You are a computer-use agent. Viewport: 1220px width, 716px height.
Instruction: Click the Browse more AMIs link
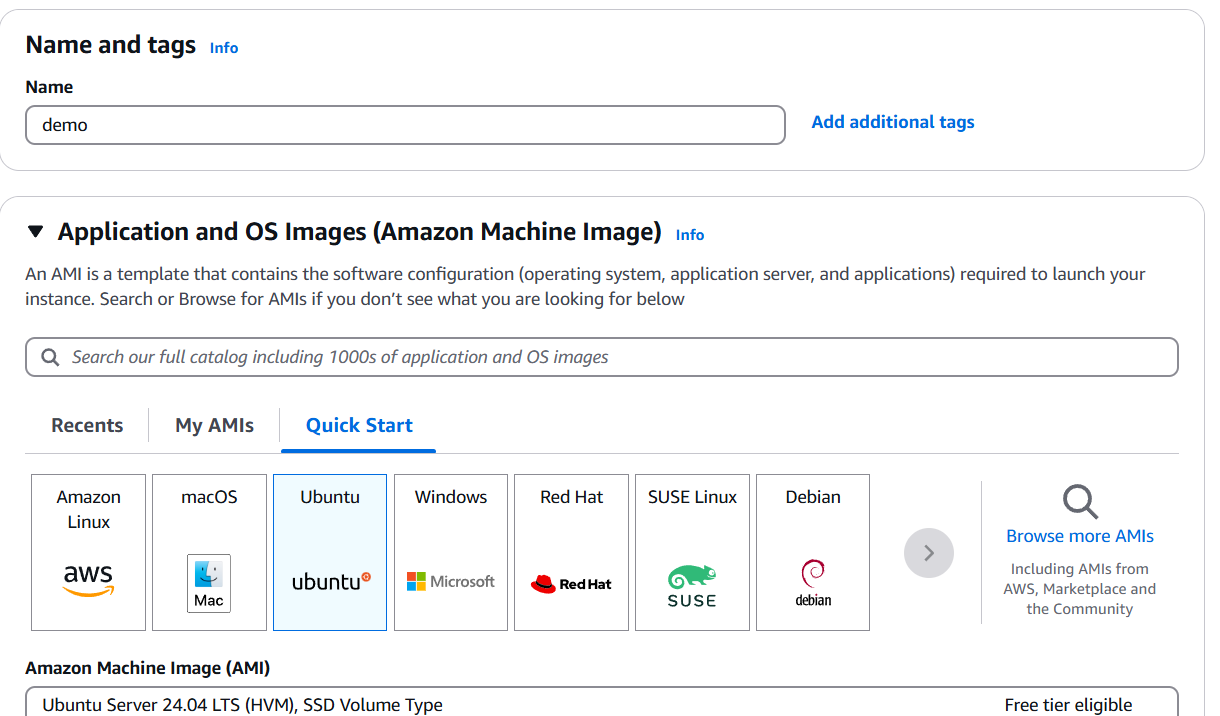(1080, 536)
